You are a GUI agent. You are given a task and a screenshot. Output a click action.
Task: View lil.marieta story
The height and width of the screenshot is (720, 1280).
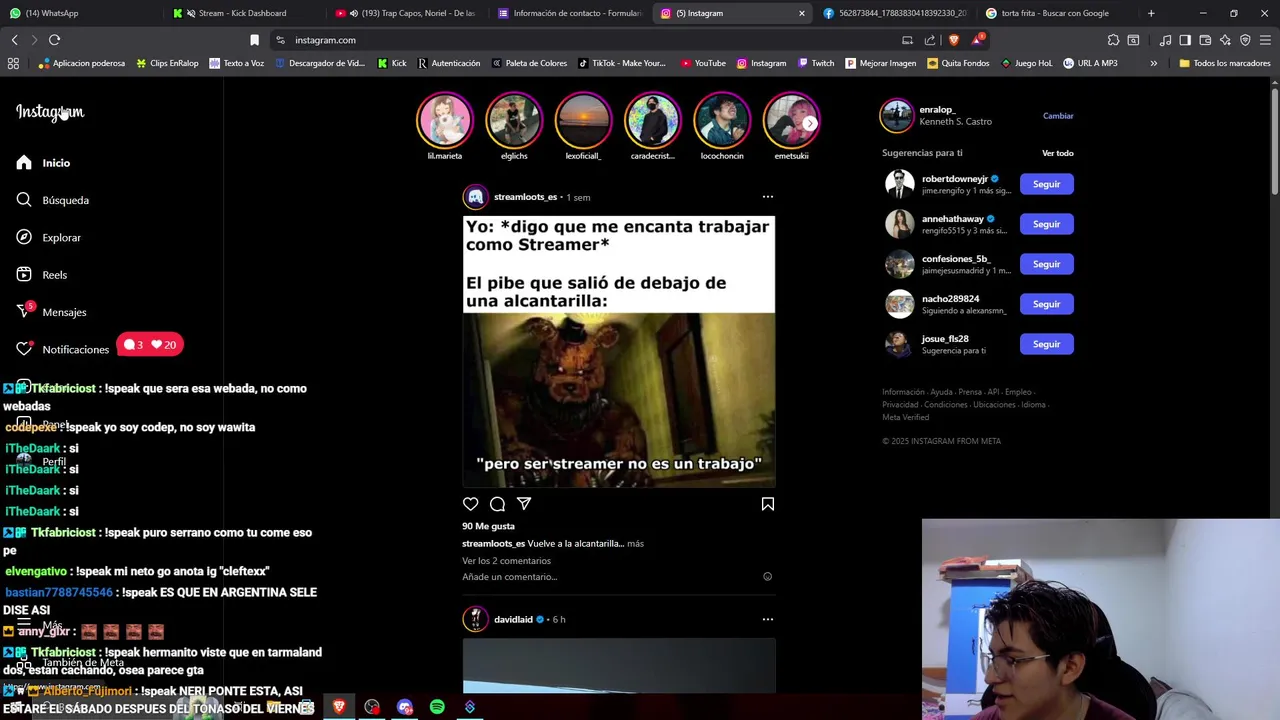coord(445,120)
